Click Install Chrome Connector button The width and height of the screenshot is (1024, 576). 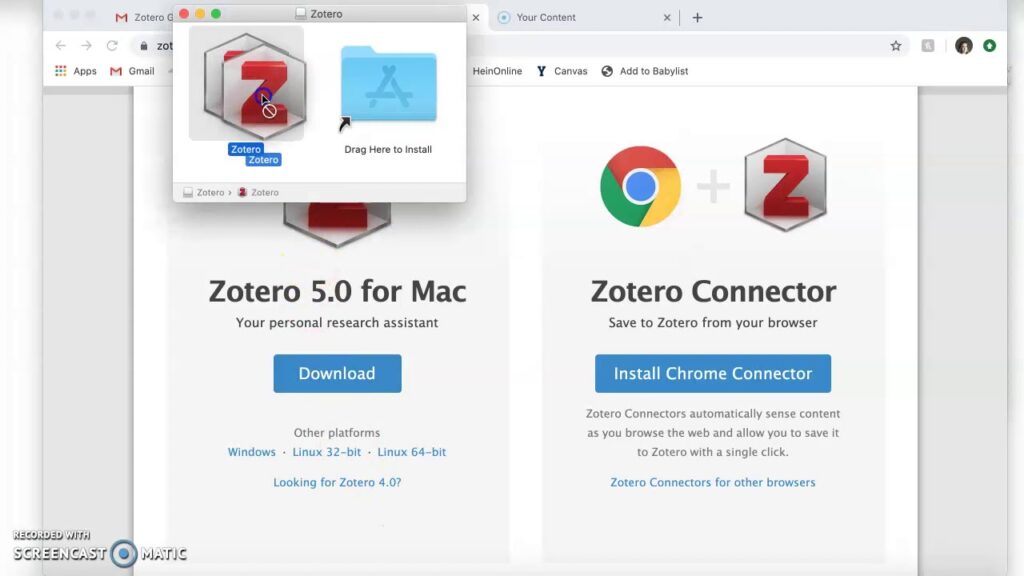(x=713, y=374)
